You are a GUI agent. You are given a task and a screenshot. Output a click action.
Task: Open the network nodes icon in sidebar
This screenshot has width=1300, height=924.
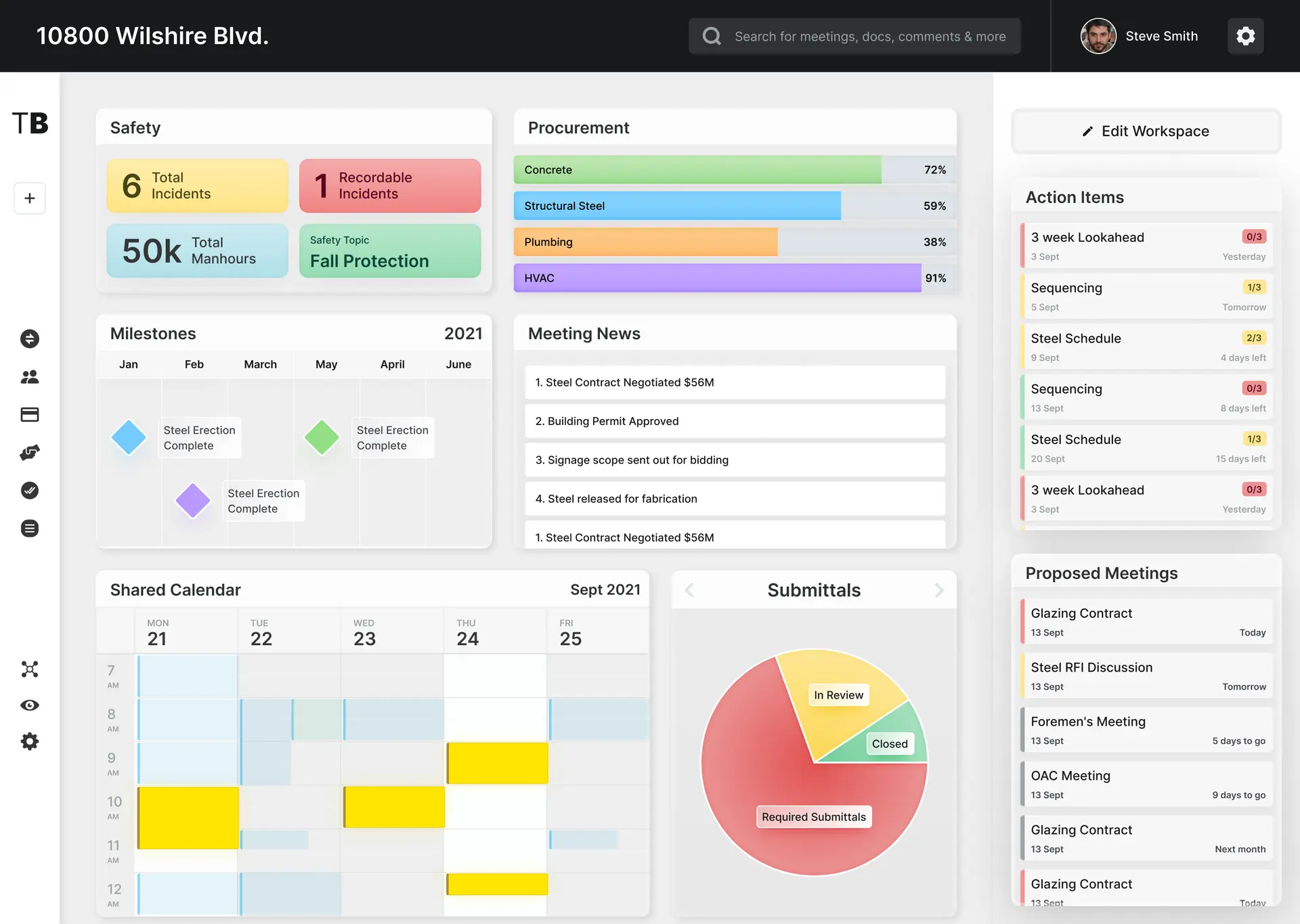point(30,669)
